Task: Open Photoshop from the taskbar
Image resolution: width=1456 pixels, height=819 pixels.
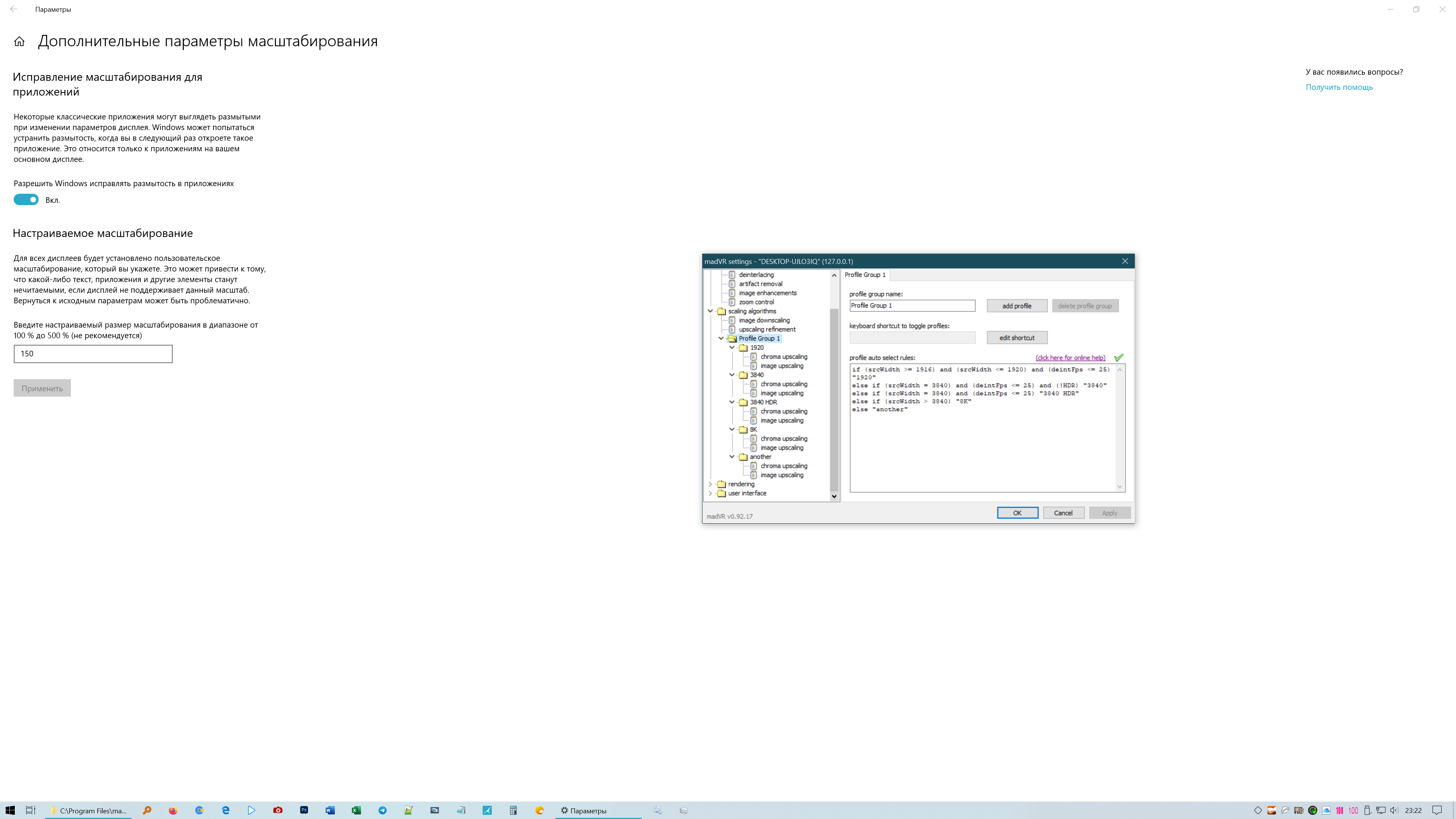Action: (303, 810)
